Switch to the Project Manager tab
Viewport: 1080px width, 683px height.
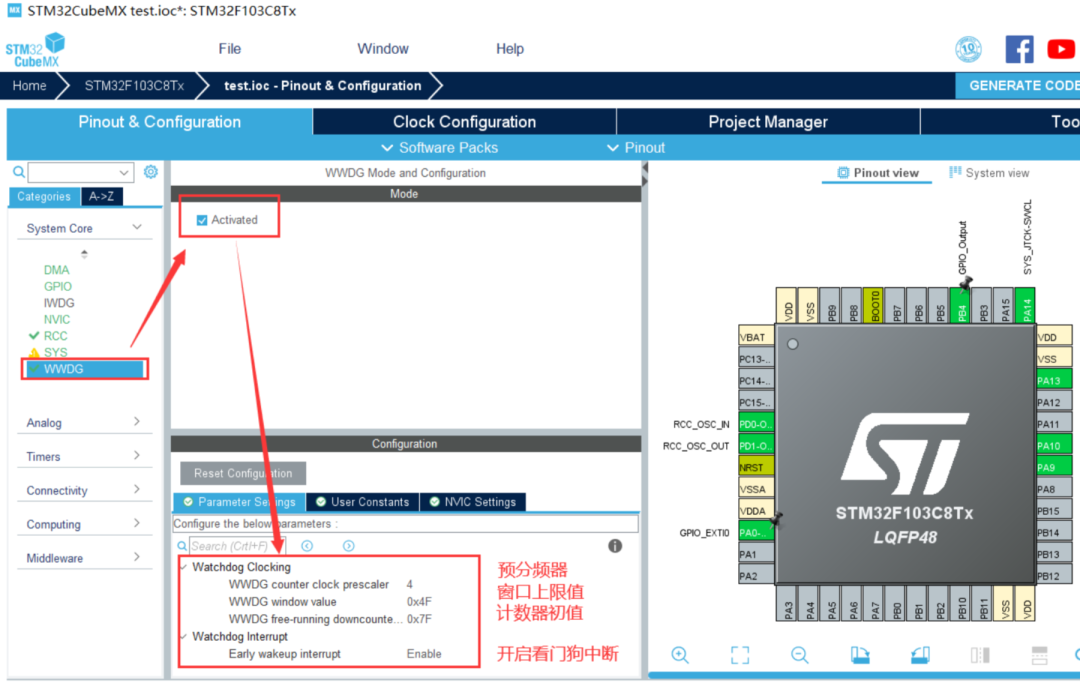pyautogui.click(x=768, y=122)
